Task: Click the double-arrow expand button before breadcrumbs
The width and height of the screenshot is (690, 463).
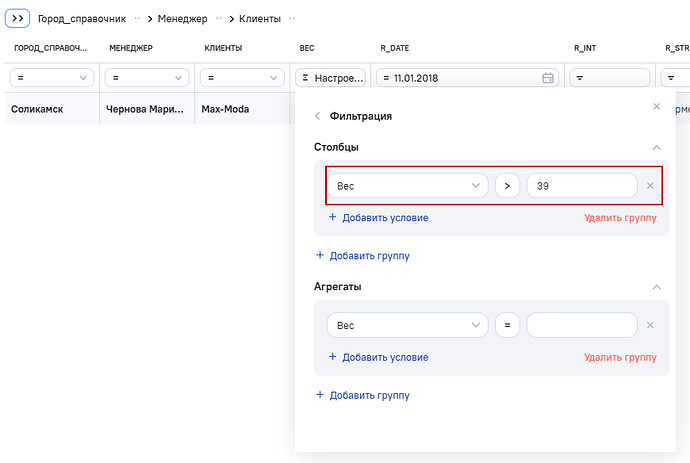Action: click(17, 19)
